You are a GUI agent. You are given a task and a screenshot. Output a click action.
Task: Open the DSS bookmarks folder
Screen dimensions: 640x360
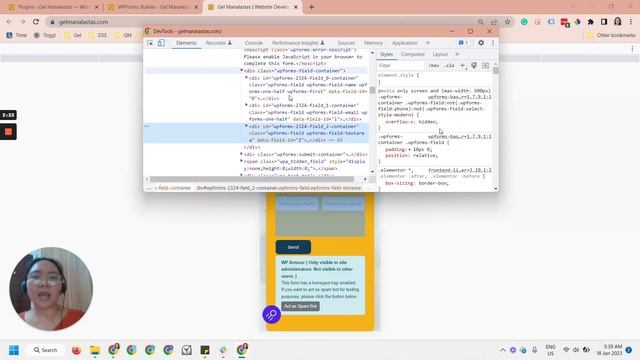pyautogui.click(x=98, y=36)
